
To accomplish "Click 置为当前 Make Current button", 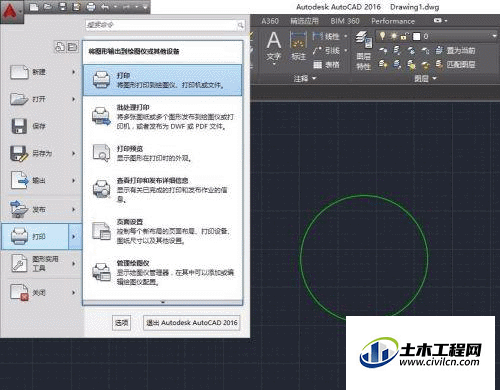I will [x=455, y=50].
